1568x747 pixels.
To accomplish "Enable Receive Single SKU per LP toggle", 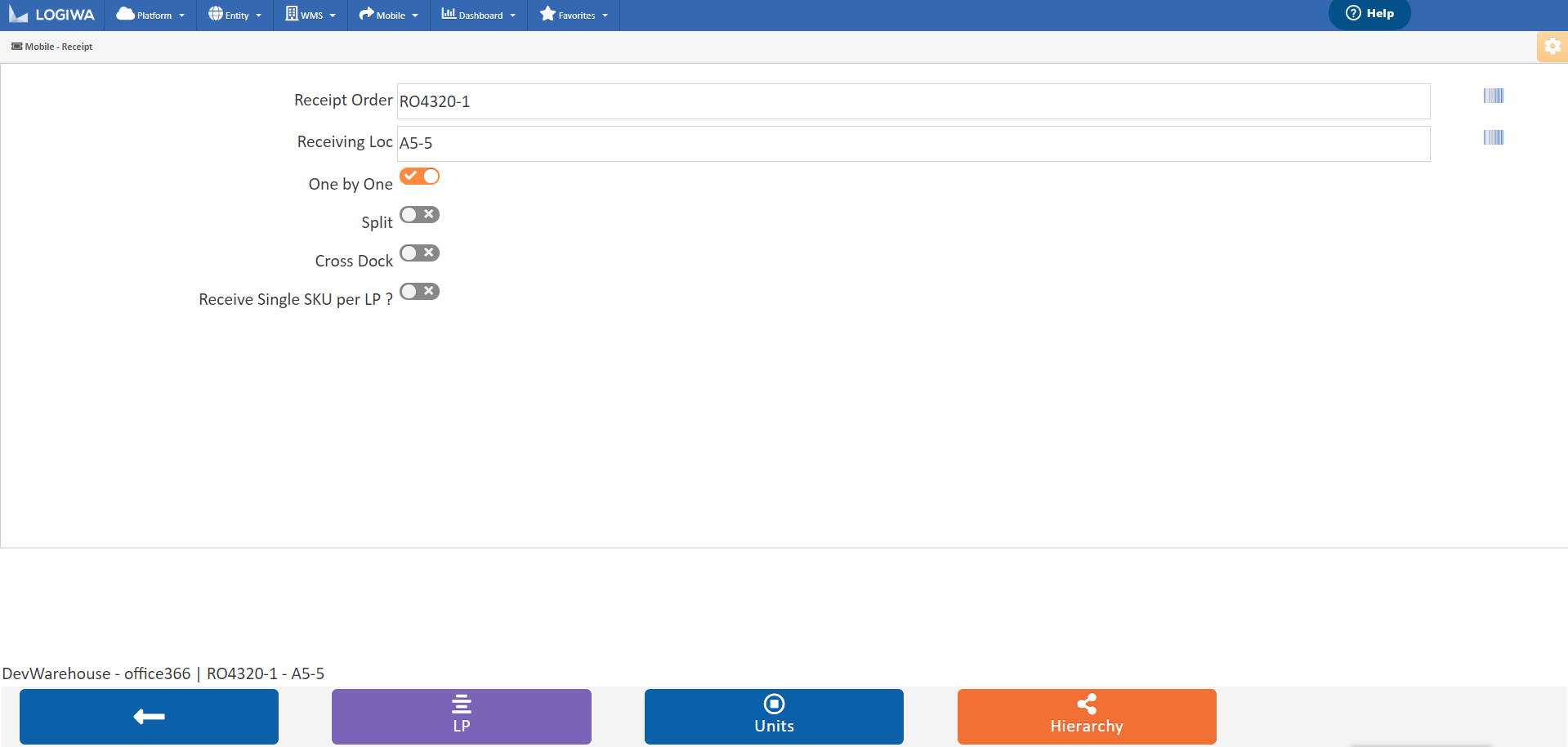I will click(419, 291).
